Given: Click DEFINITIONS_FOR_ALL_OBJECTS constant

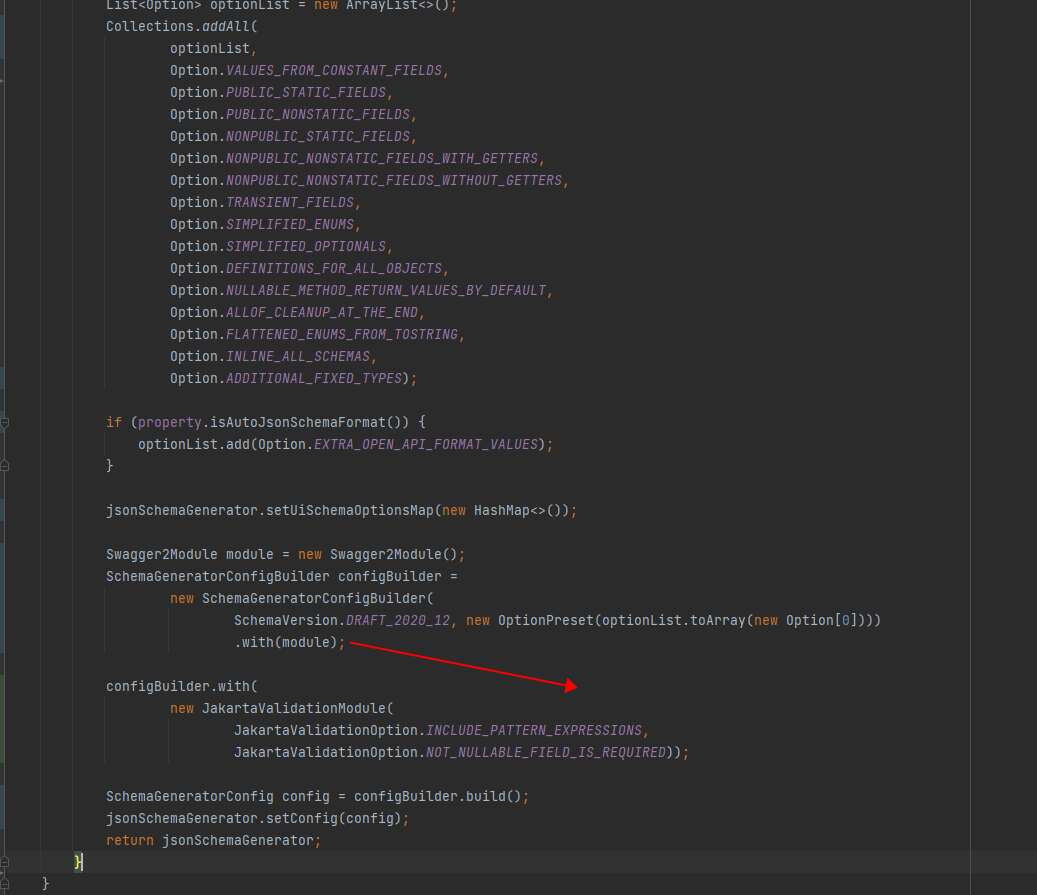Looking at the screenshot, I should click(x=334, y=268).
